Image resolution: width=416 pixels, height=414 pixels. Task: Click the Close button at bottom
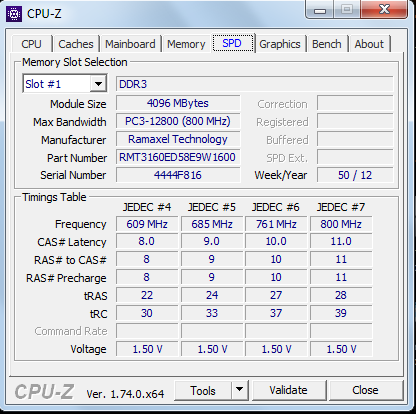(x=366, y=390)
